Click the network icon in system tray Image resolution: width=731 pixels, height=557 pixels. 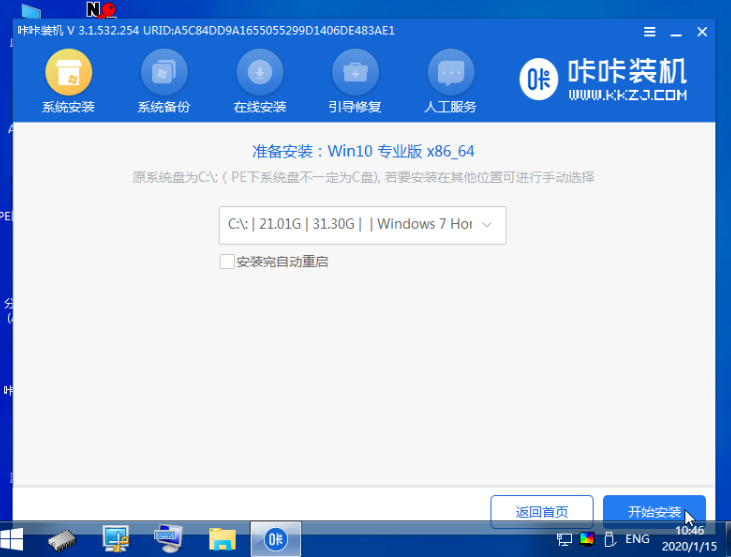pyautogui.click(x=564, y=540)
